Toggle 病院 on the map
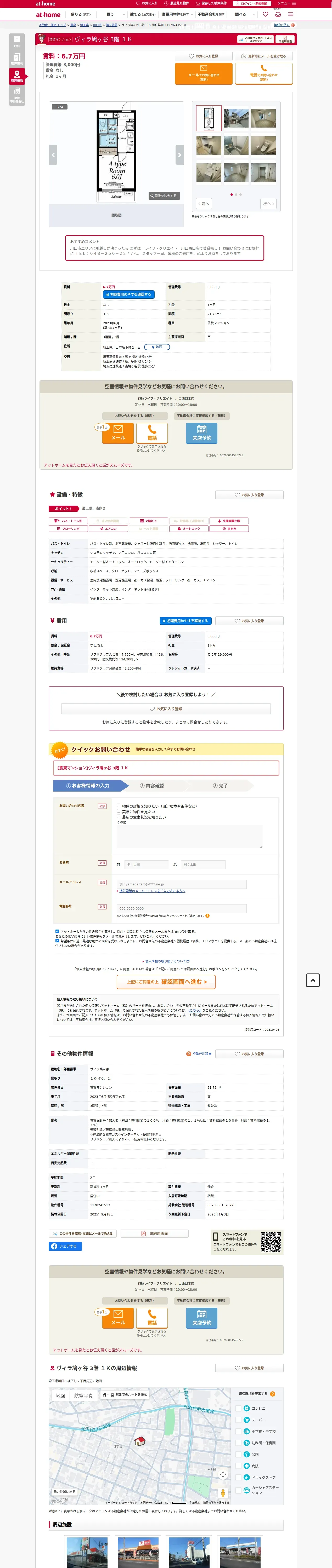332x1568 pixels. tap(238, 1466)
